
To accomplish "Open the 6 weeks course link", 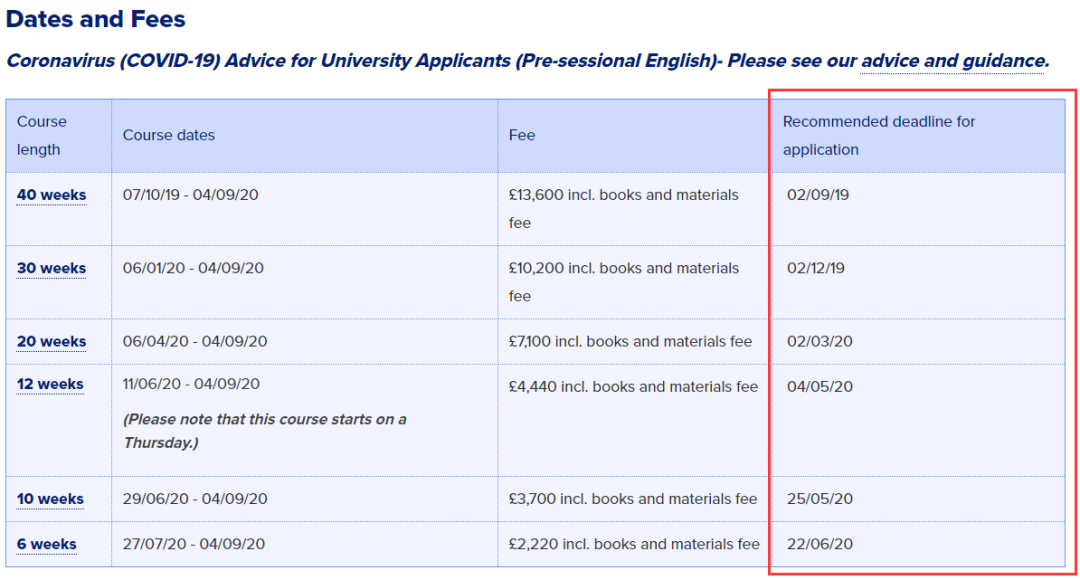I will (x=47, y=544).
